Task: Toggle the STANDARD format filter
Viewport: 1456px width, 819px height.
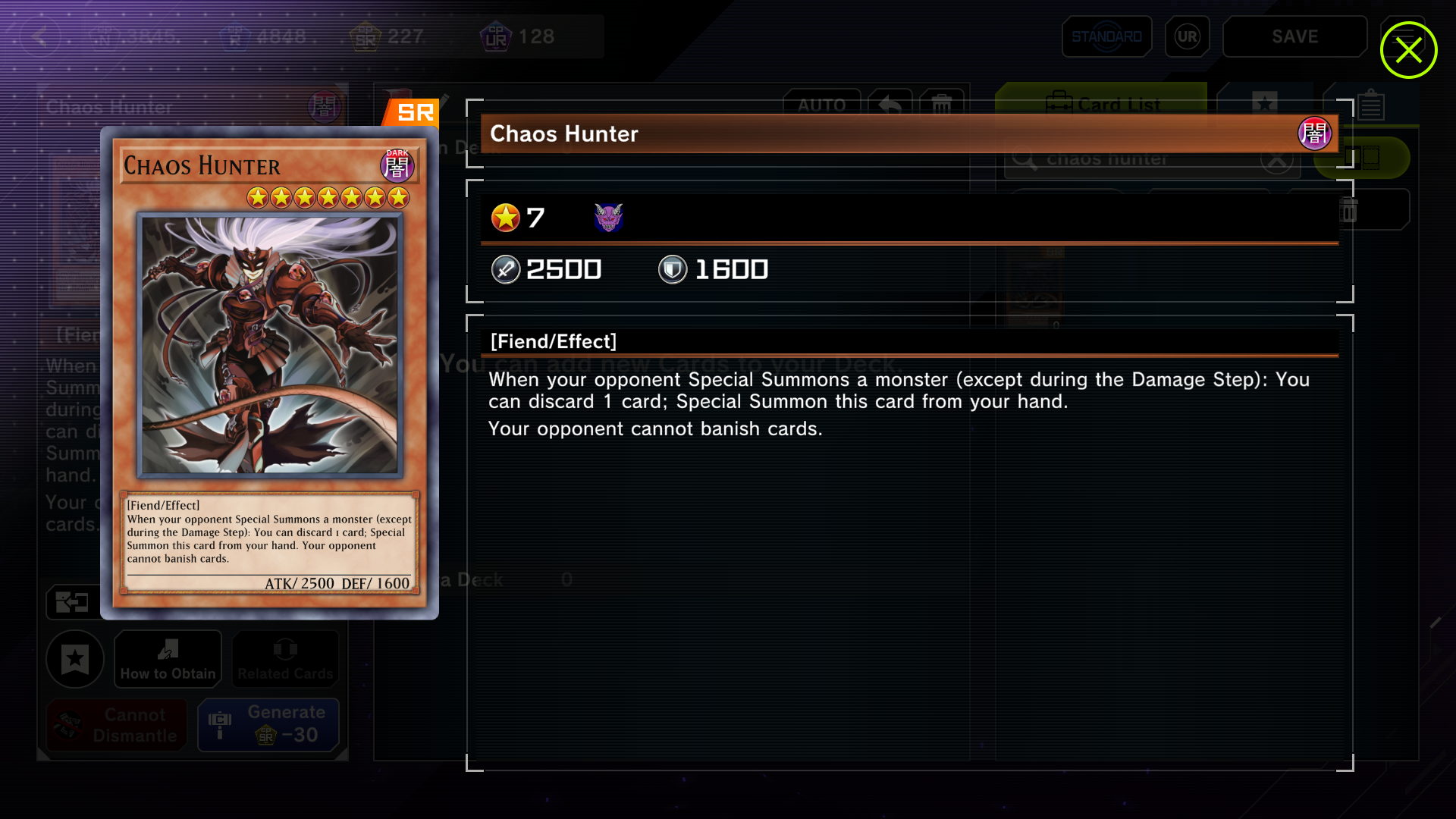Action: 1106,36
